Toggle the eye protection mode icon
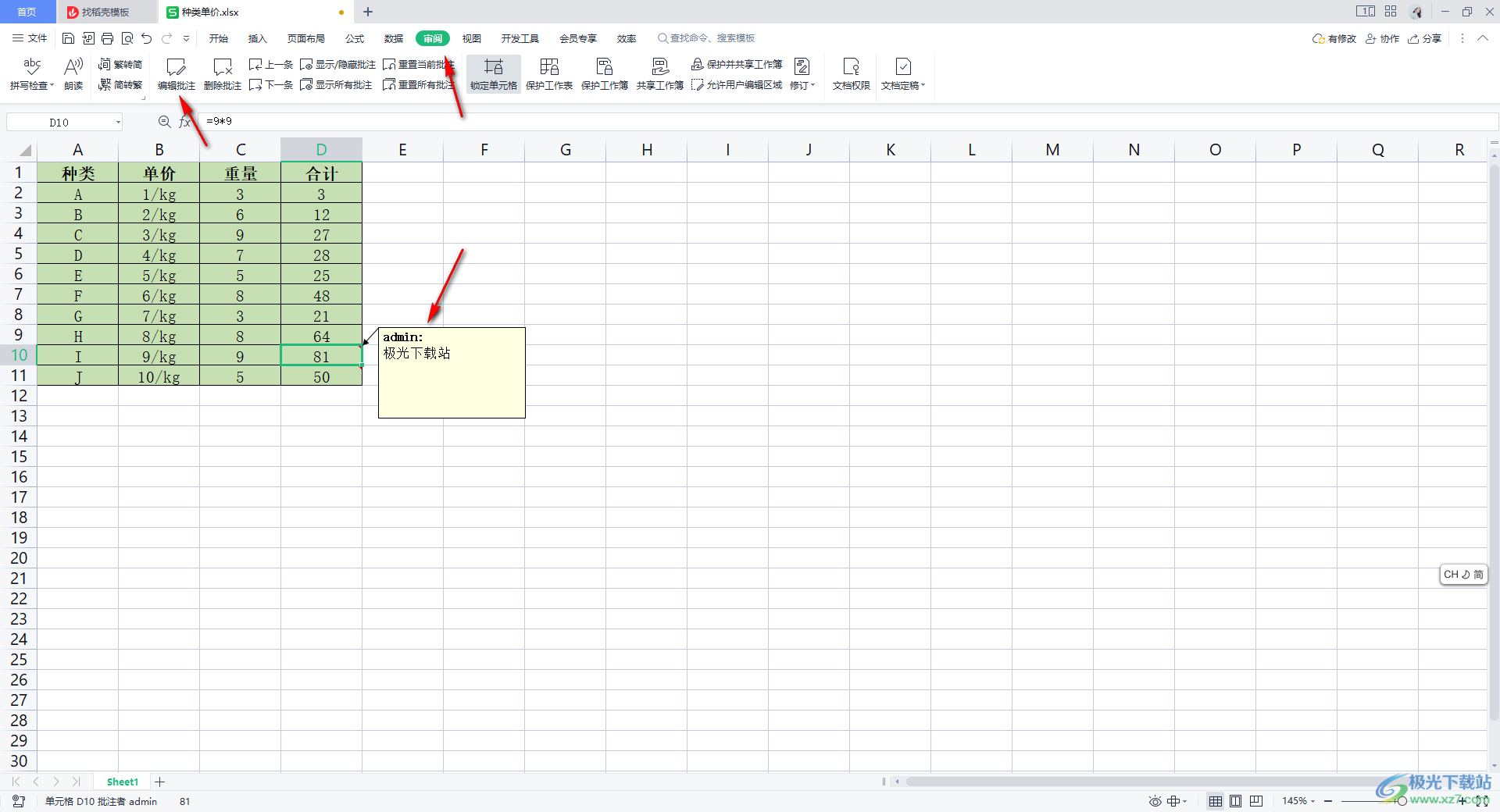 point(1155,801)
